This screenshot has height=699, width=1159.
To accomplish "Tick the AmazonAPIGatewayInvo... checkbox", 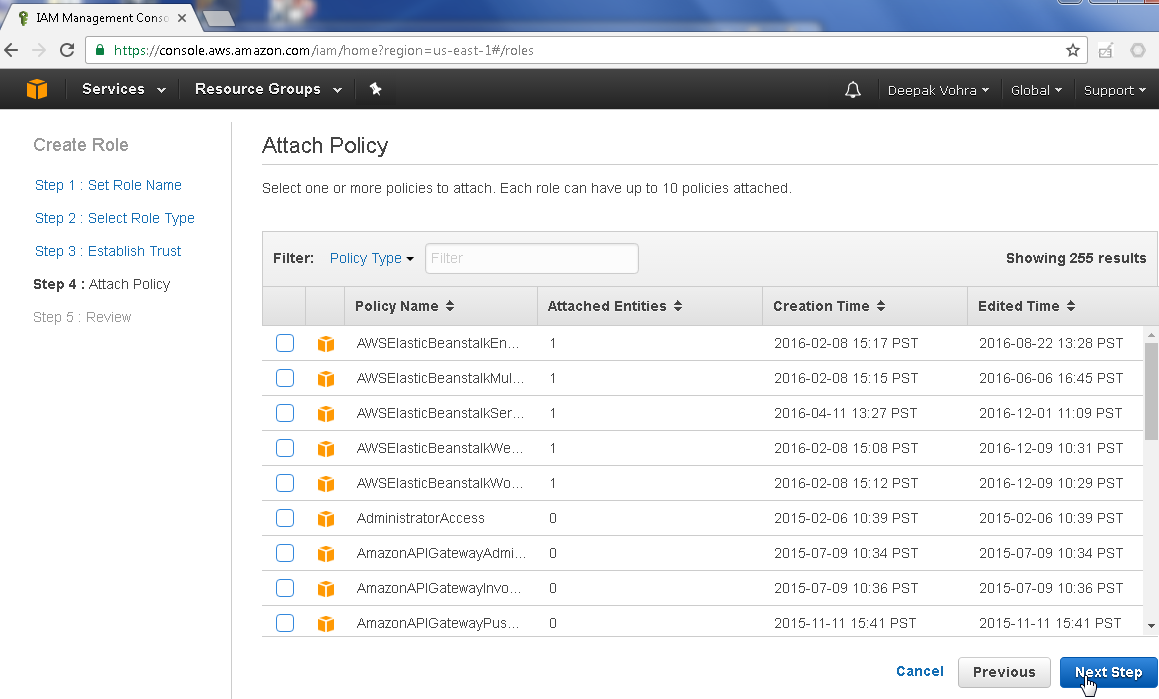I will pyautogui.click(x=285, y=588).
